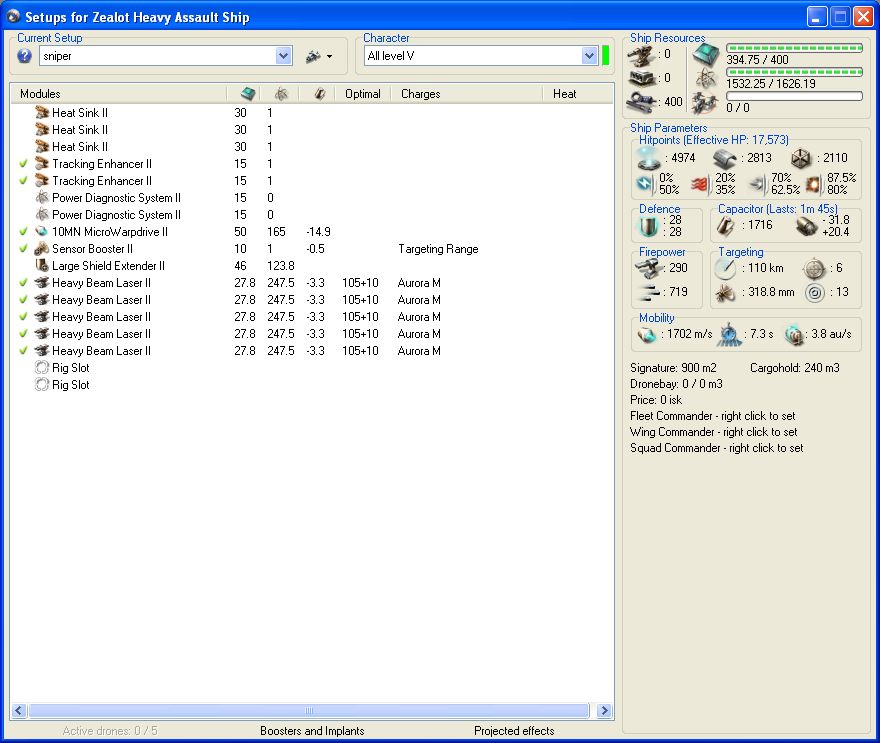880x743 pixels.
Task: Click the second Rig Slot icon
Action: pos(42,384)
